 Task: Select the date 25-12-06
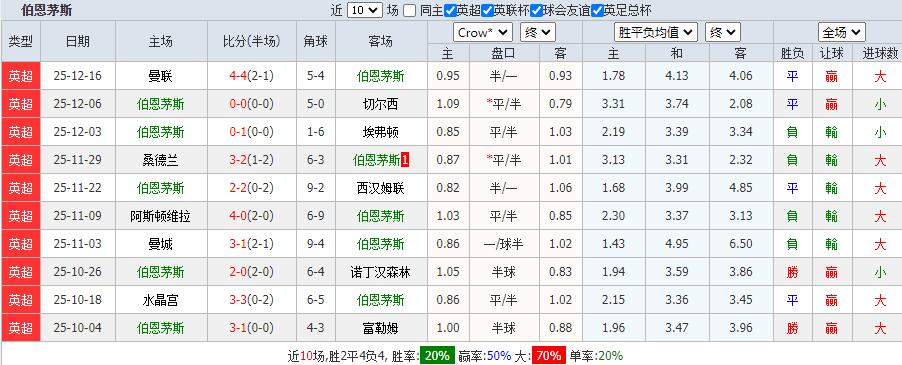[78, 104]
